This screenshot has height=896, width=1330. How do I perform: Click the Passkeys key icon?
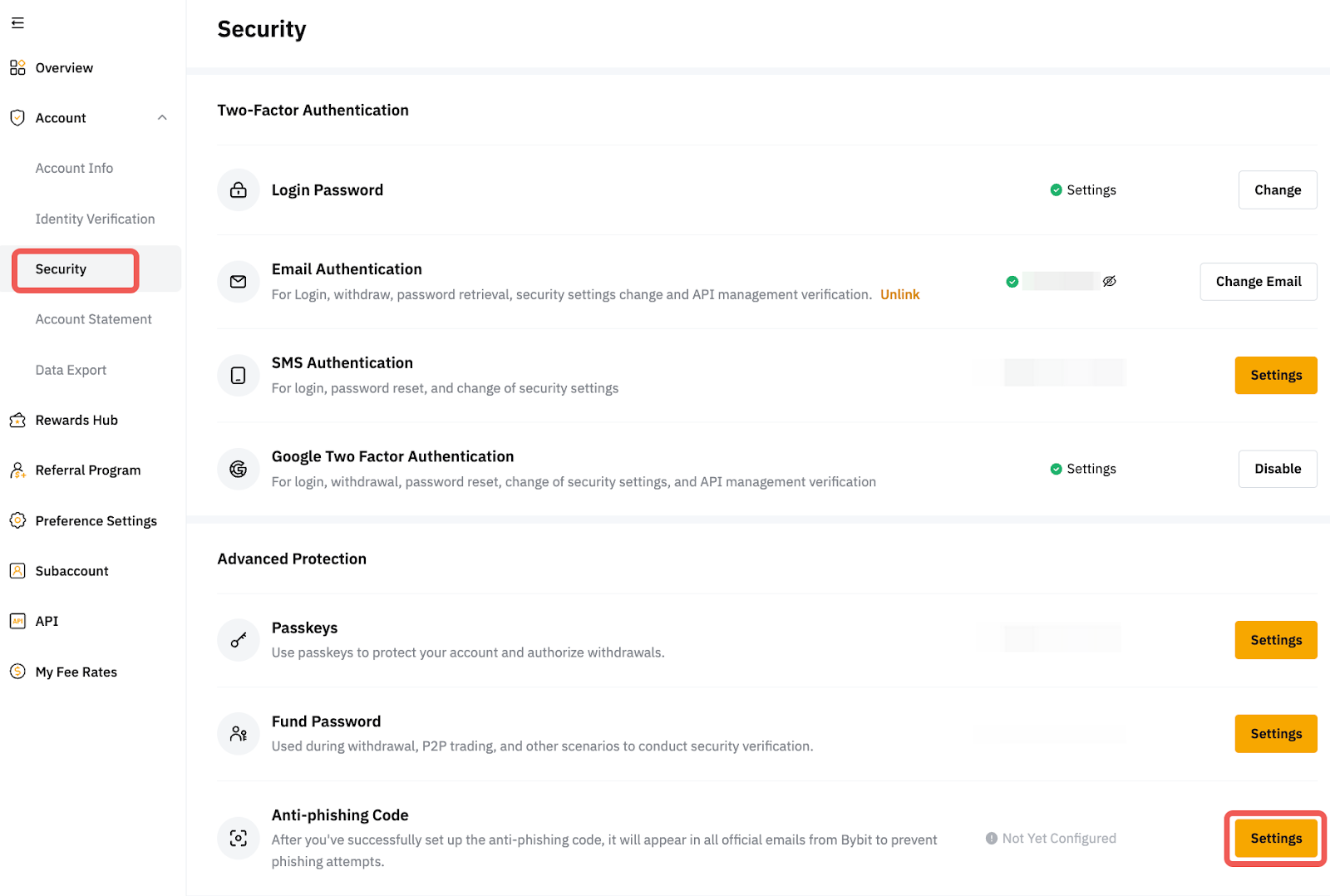tap(239, 640)
